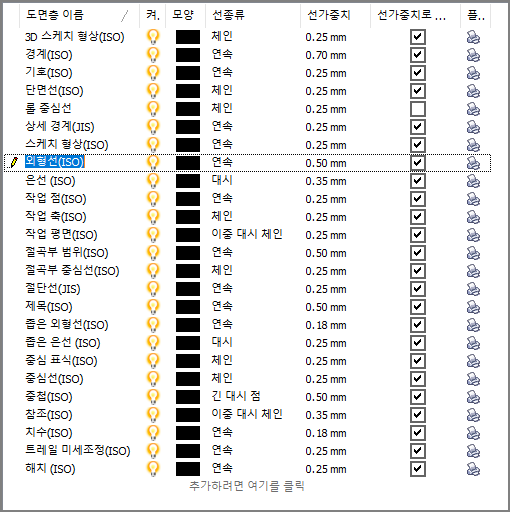The image size is (510, 512).
Task: Open linetype dropdown 이중 대시 체인 for 참조(ISO)
Action: [x=247, y=414]
